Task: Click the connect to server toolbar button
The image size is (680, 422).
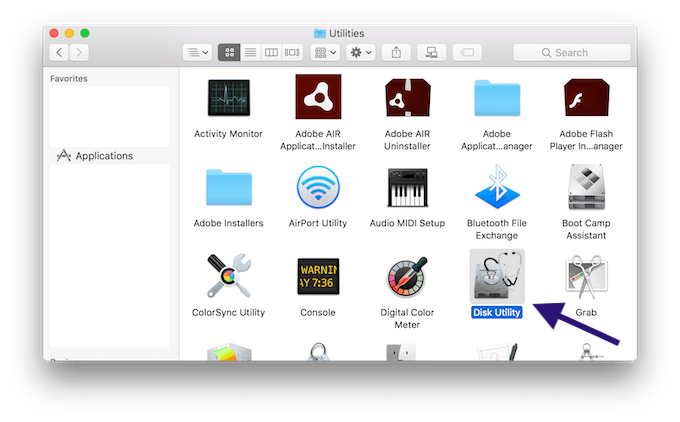Action: [x=432, y=52]
